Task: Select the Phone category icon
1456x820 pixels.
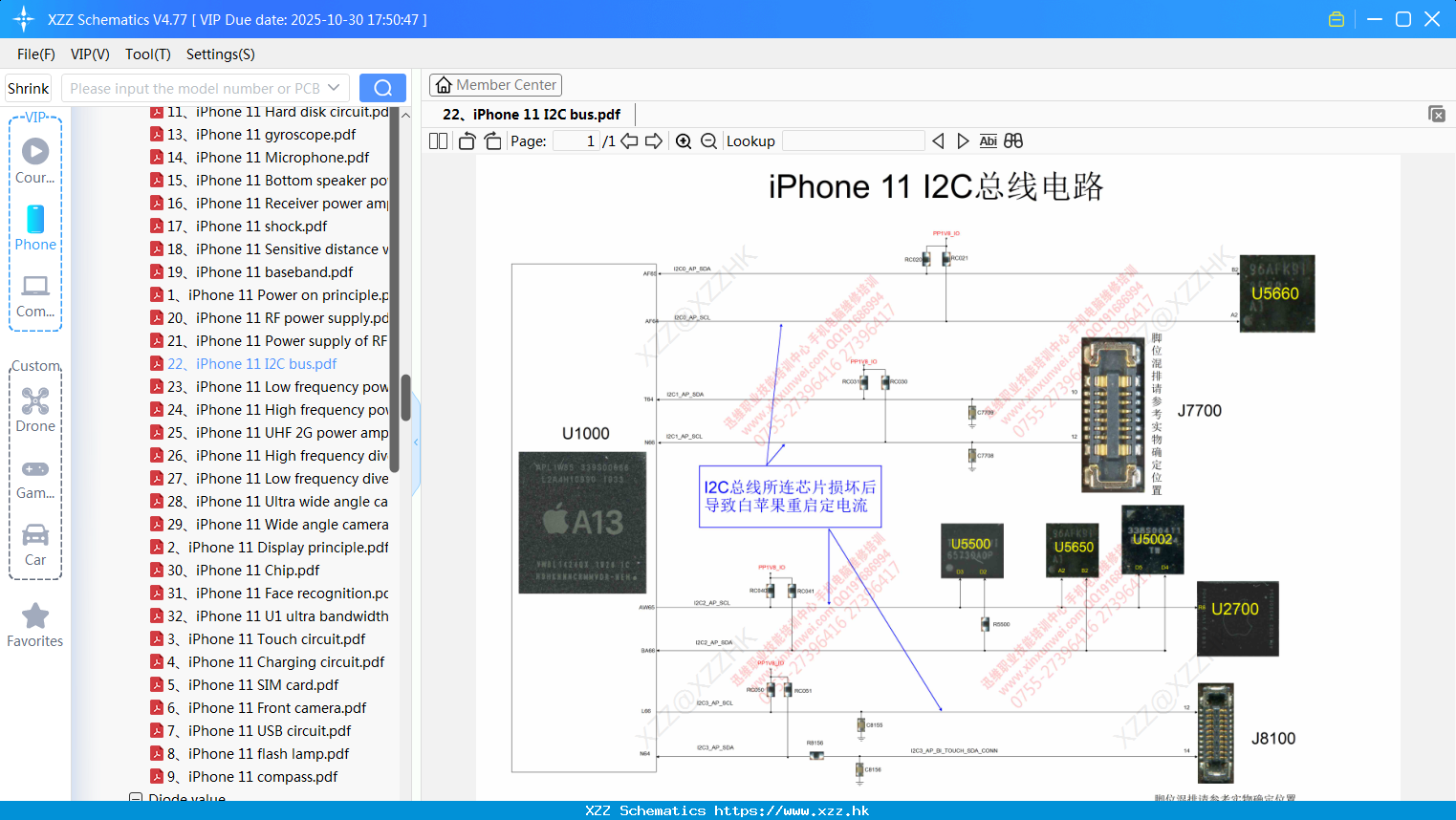Action: point(35,227)
